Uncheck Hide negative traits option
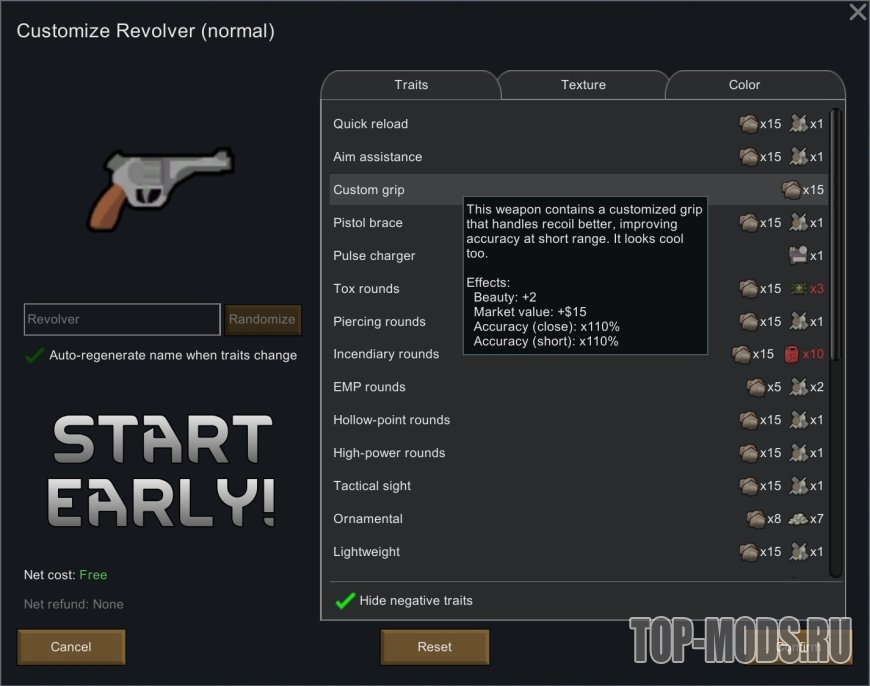This screenshot has width=870, height=686. click(x=345, y=600)
